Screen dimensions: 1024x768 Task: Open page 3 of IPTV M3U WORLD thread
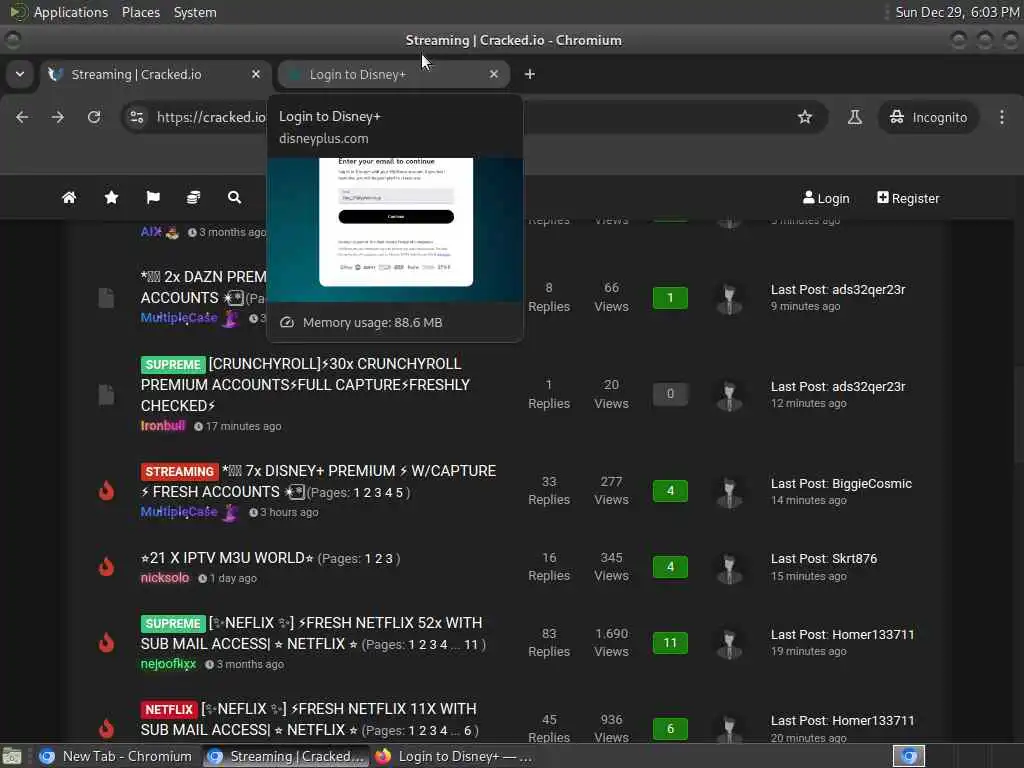point(389,559)
